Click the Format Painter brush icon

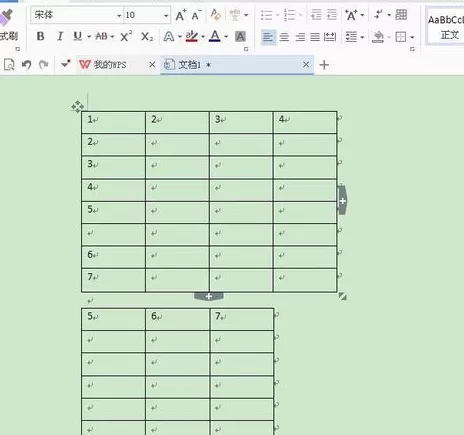tap(6, 17)
